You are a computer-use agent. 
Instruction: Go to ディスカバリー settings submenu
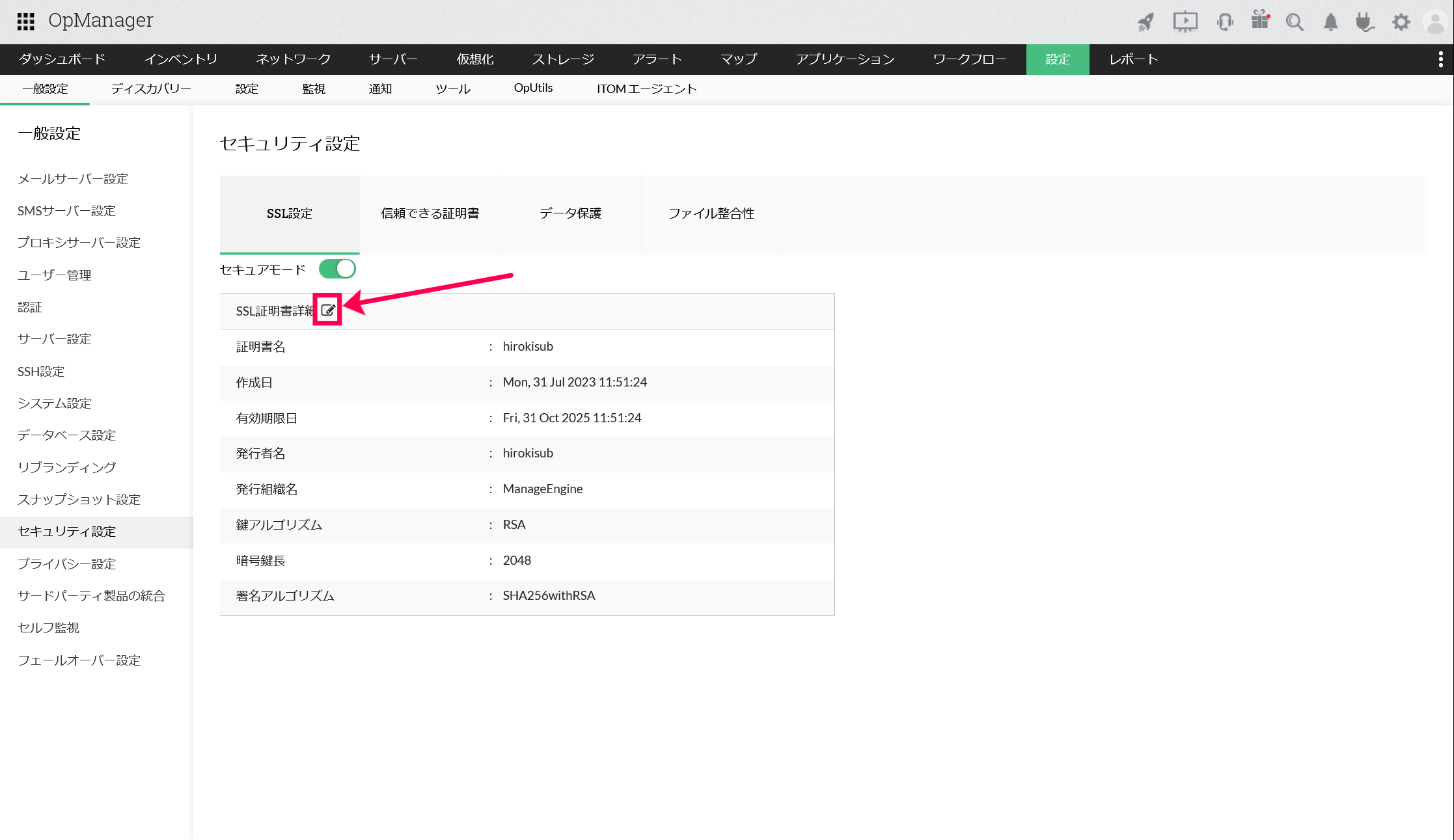click(151, 88)
